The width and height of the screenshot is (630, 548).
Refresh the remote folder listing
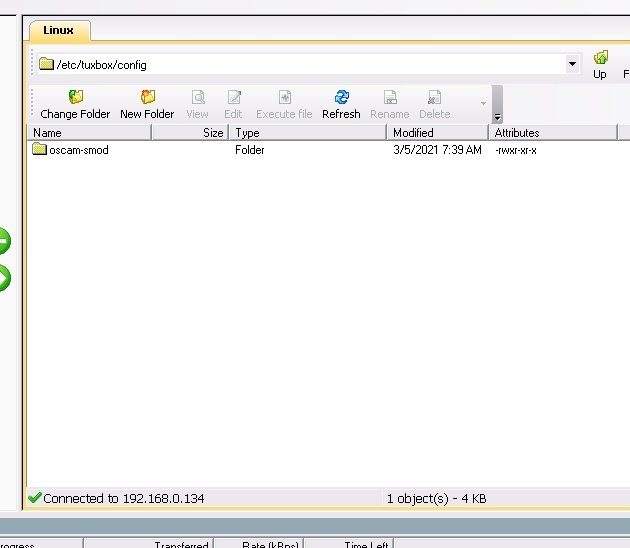[x=341, y=103]
